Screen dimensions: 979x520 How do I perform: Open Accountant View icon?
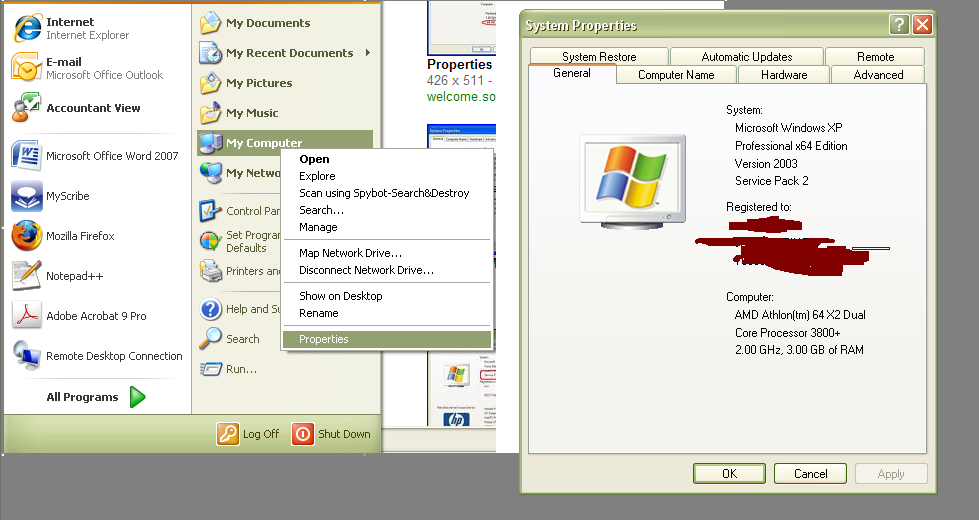[26, 107]
